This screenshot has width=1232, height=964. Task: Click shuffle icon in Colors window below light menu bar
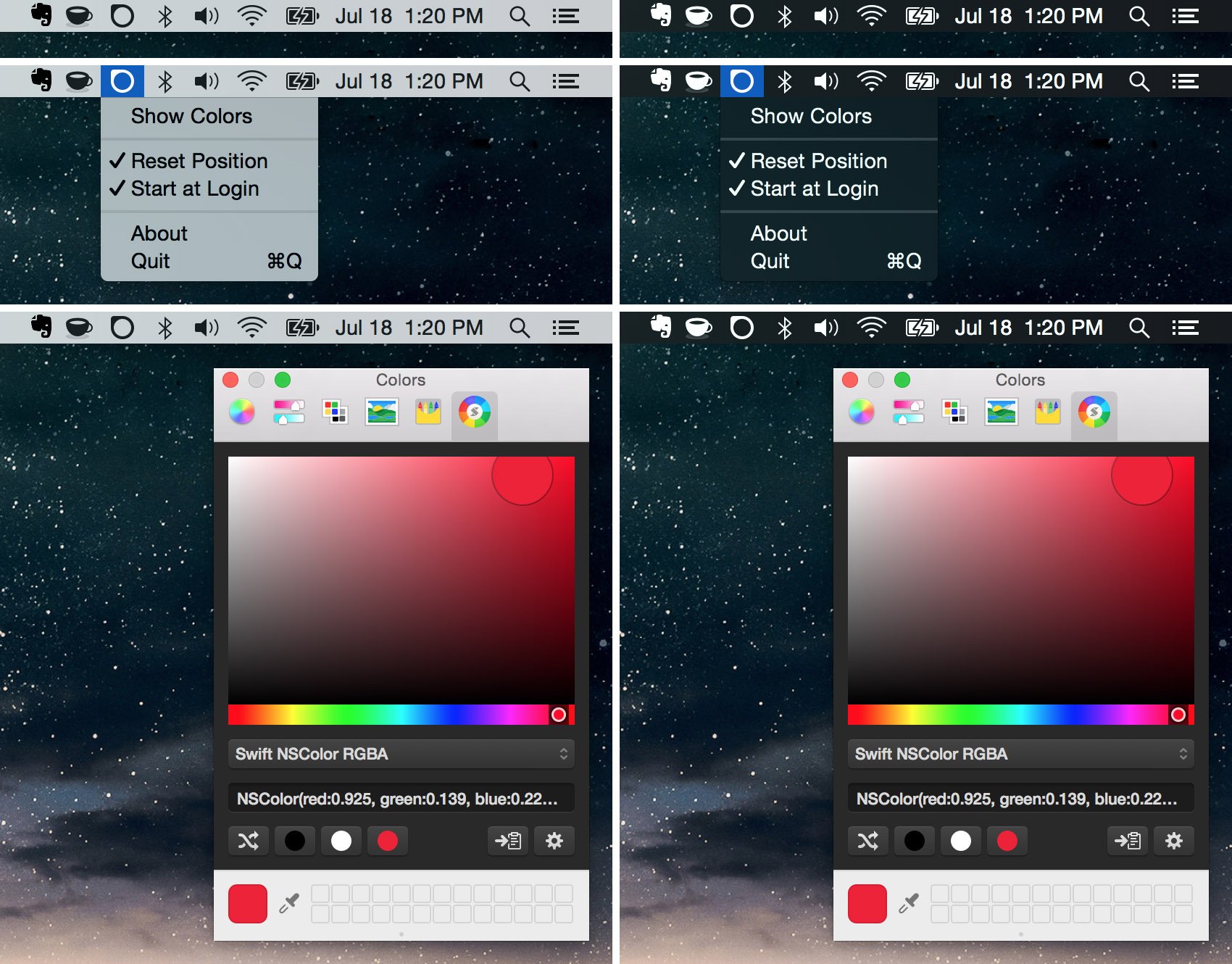pos(249,841)
